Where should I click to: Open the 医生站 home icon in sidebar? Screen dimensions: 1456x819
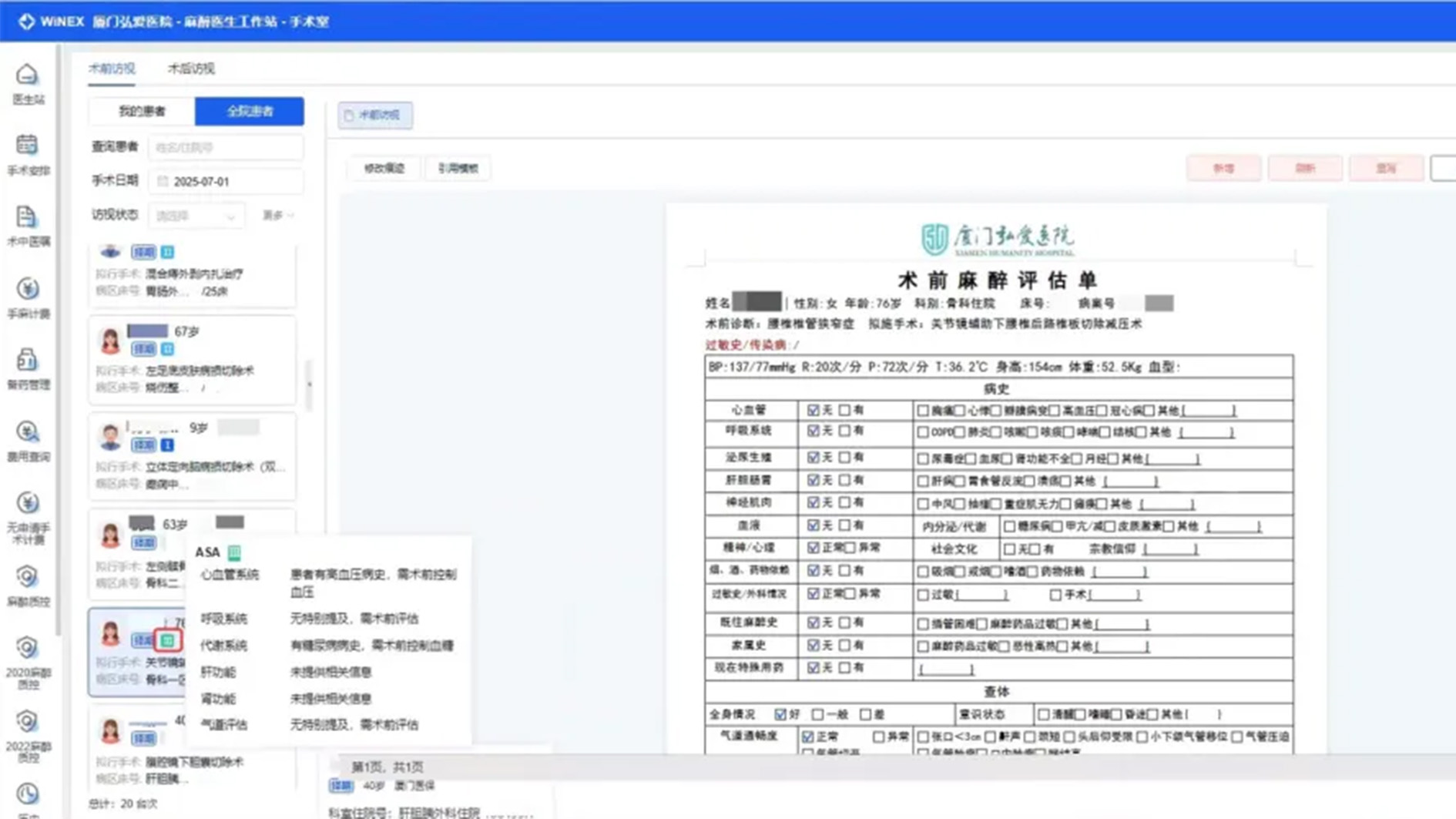point(27,76)
